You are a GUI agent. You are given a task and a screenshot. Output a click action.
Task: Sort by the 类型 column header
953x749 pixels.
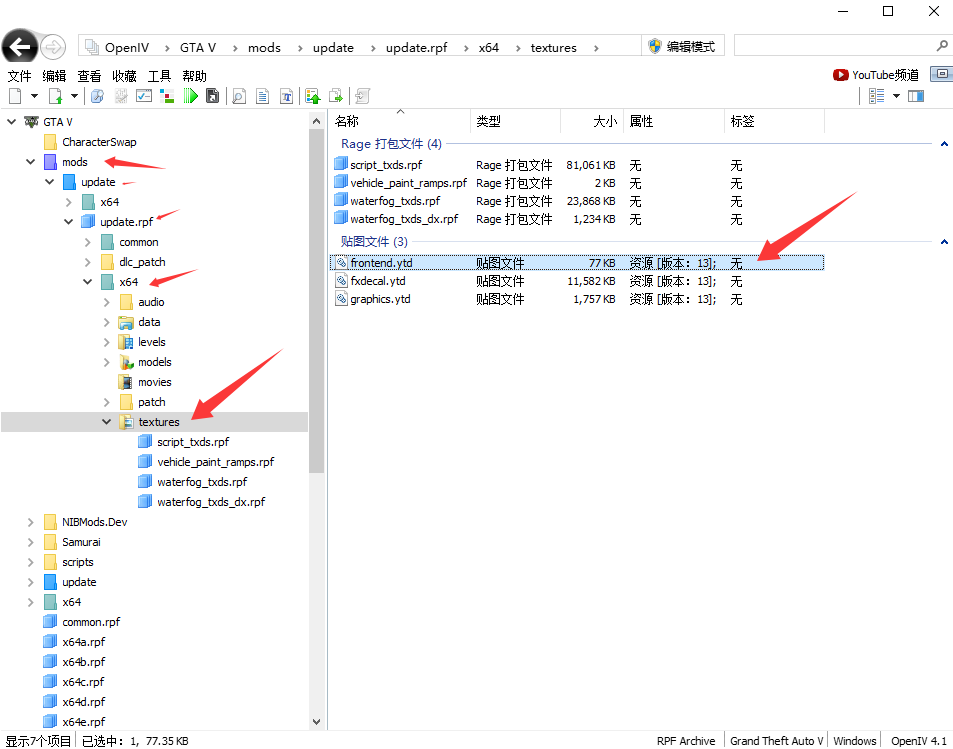[x=515, y=122]
